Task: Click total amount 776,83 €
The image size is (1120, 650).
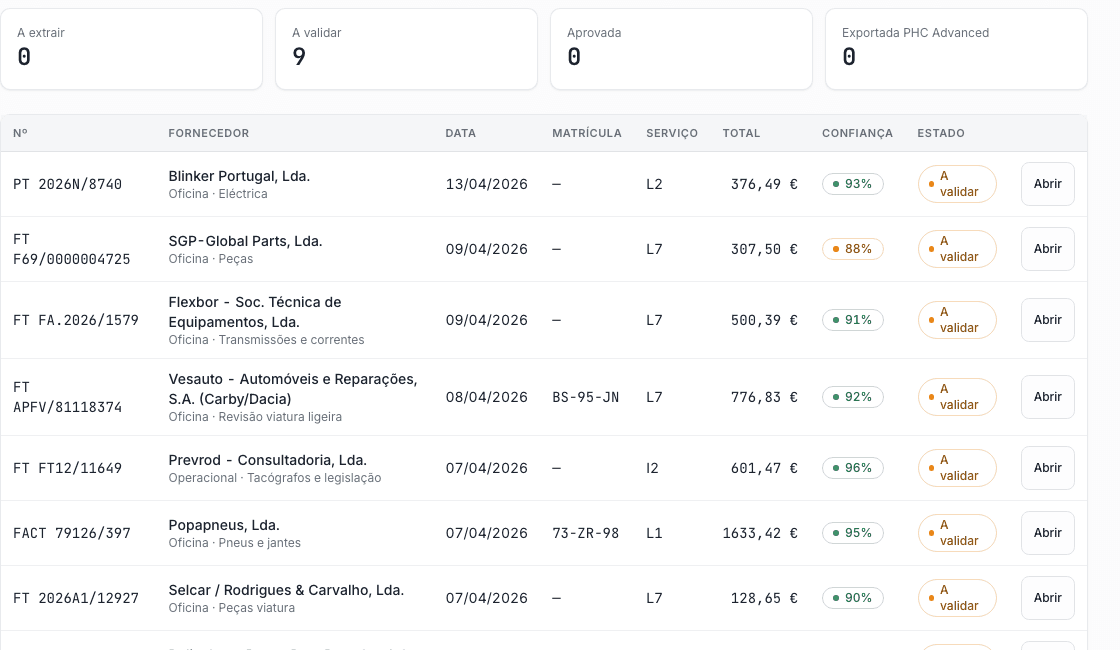Action: [x=764, y=397]
